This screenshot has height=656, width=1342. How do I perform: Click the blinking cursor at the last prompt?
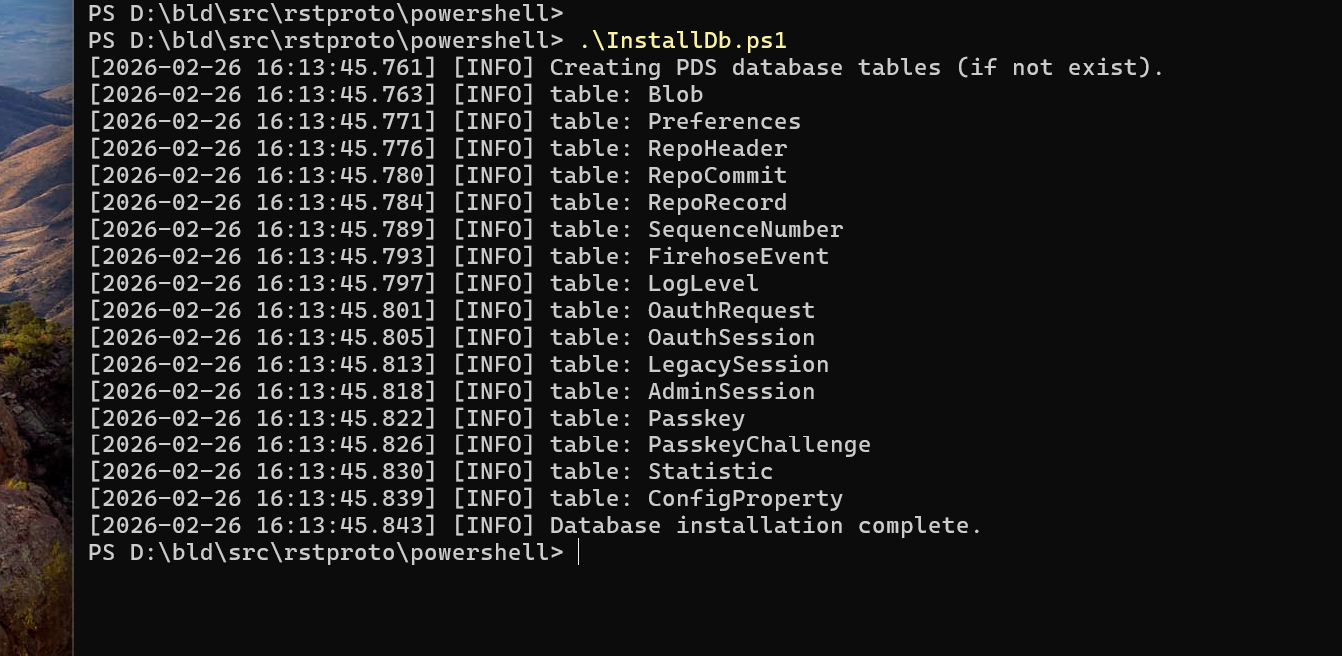tap(579, 553)
